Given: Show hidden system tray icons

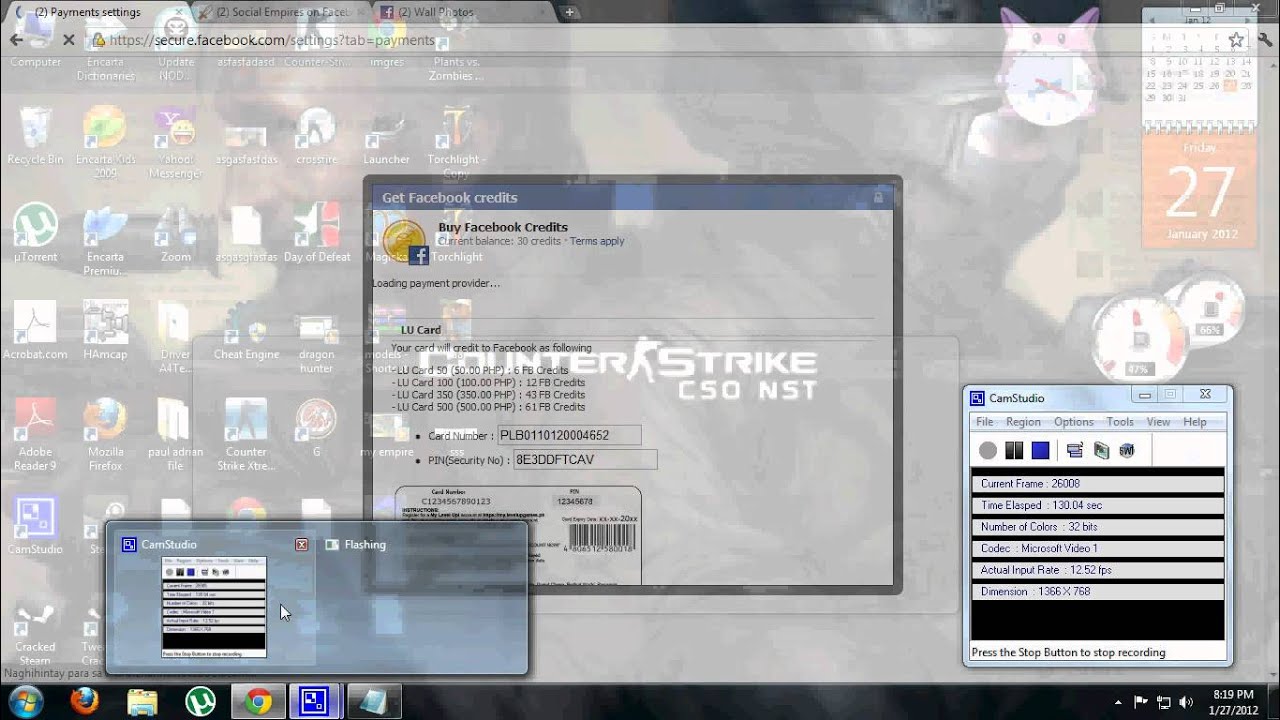Looking at the screenshot, I should click(1117, 702).
